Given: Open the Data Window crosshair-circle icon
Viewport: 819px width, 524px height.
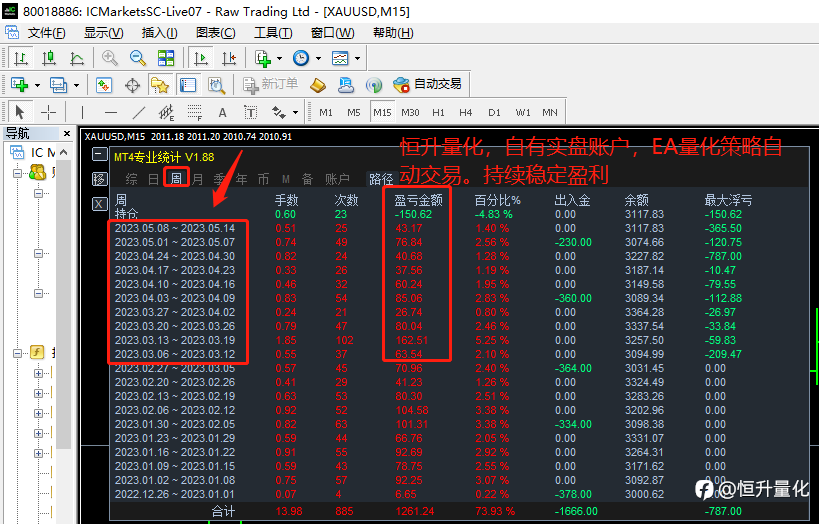Looking at the screenshot, I should click(132, 85).
